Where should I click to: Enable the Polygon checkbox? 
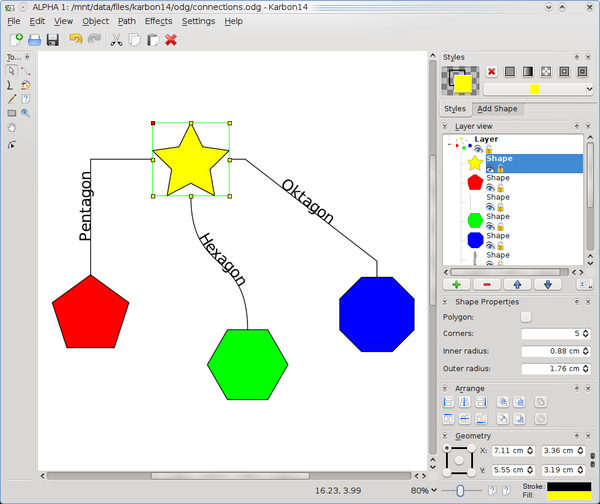point(526,317)
